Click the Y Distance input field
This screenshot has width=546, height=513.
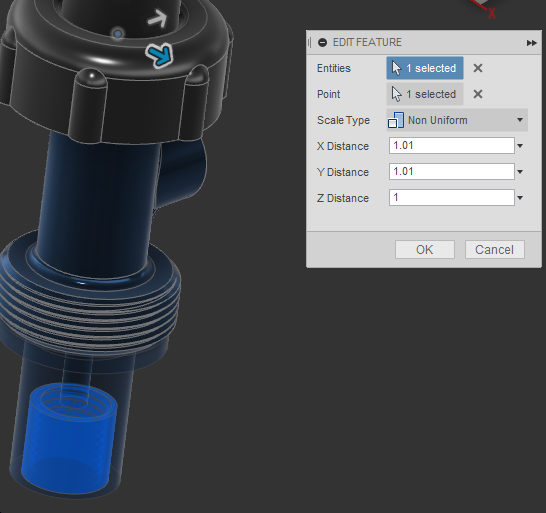[452, 172]
